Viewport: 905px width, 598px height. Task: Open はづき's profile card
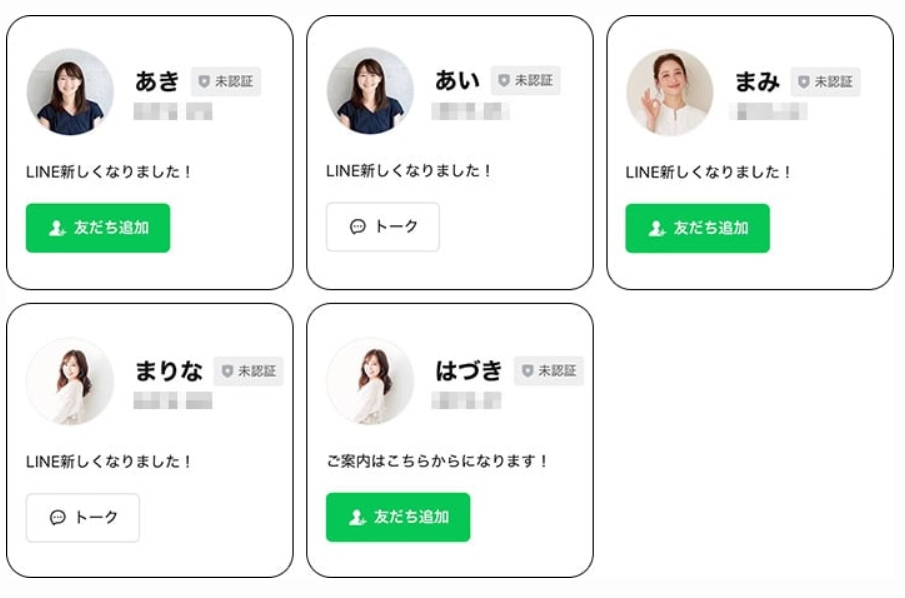pyautogui.click(x=450, y=440)
